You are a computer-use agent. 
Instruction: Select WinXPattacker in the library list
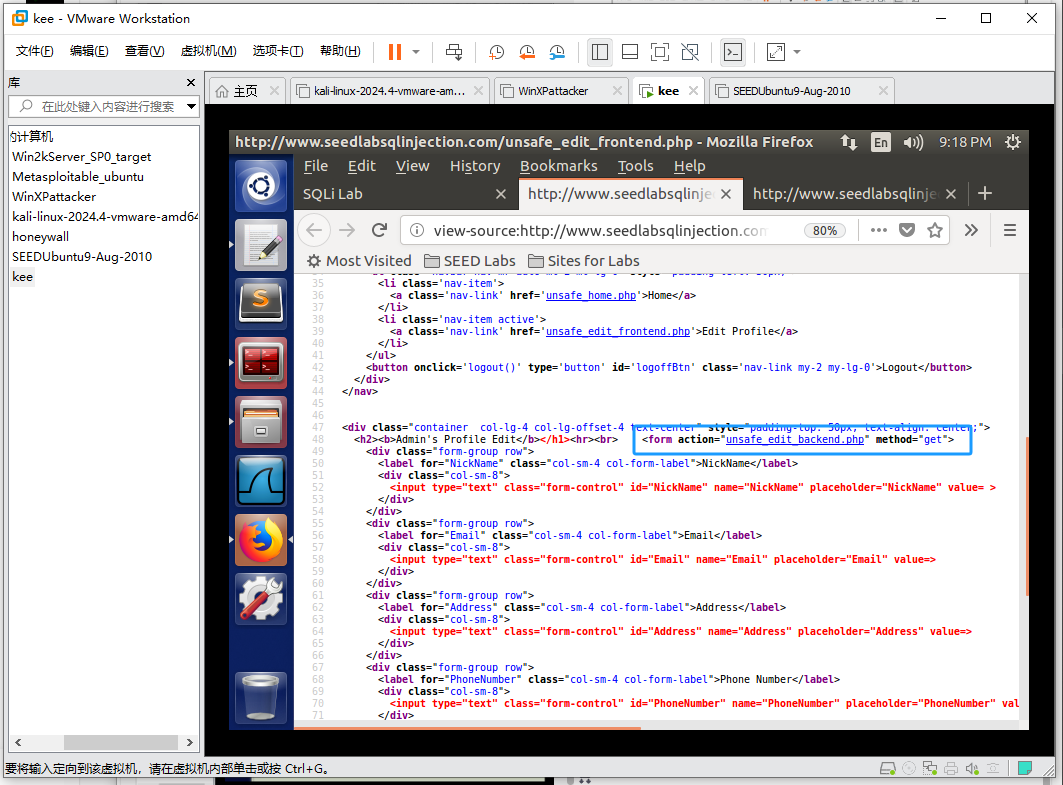[x=54, y=197]
